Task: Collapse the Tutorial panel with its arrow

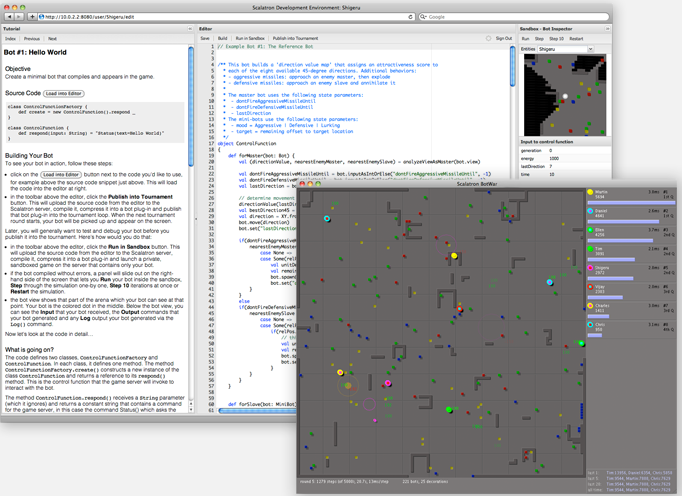Action: (190, 29)
